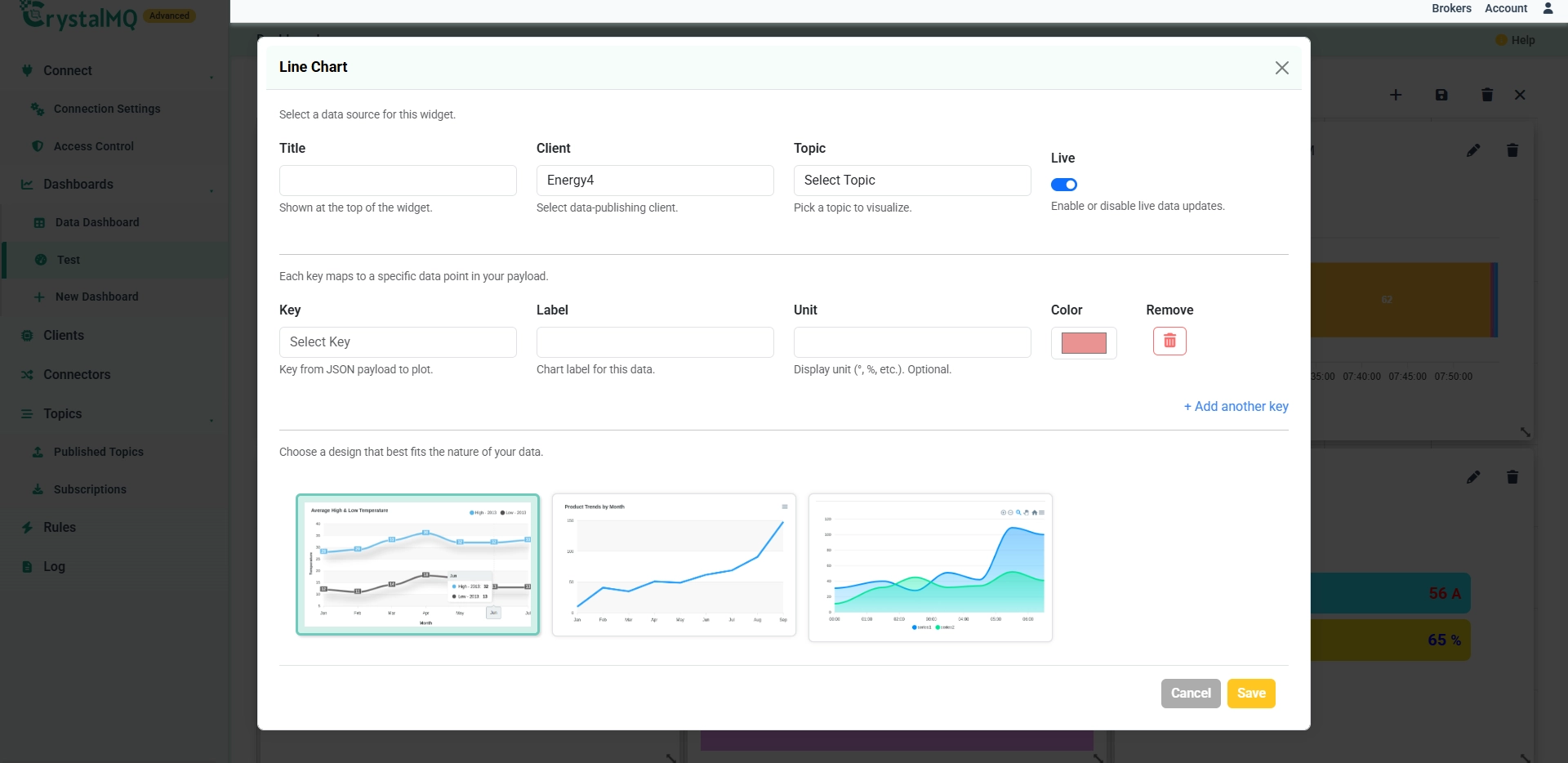Close the Line Chart dialog with X
Viewport: 1568px width, 763px height.
(1282, 68)
